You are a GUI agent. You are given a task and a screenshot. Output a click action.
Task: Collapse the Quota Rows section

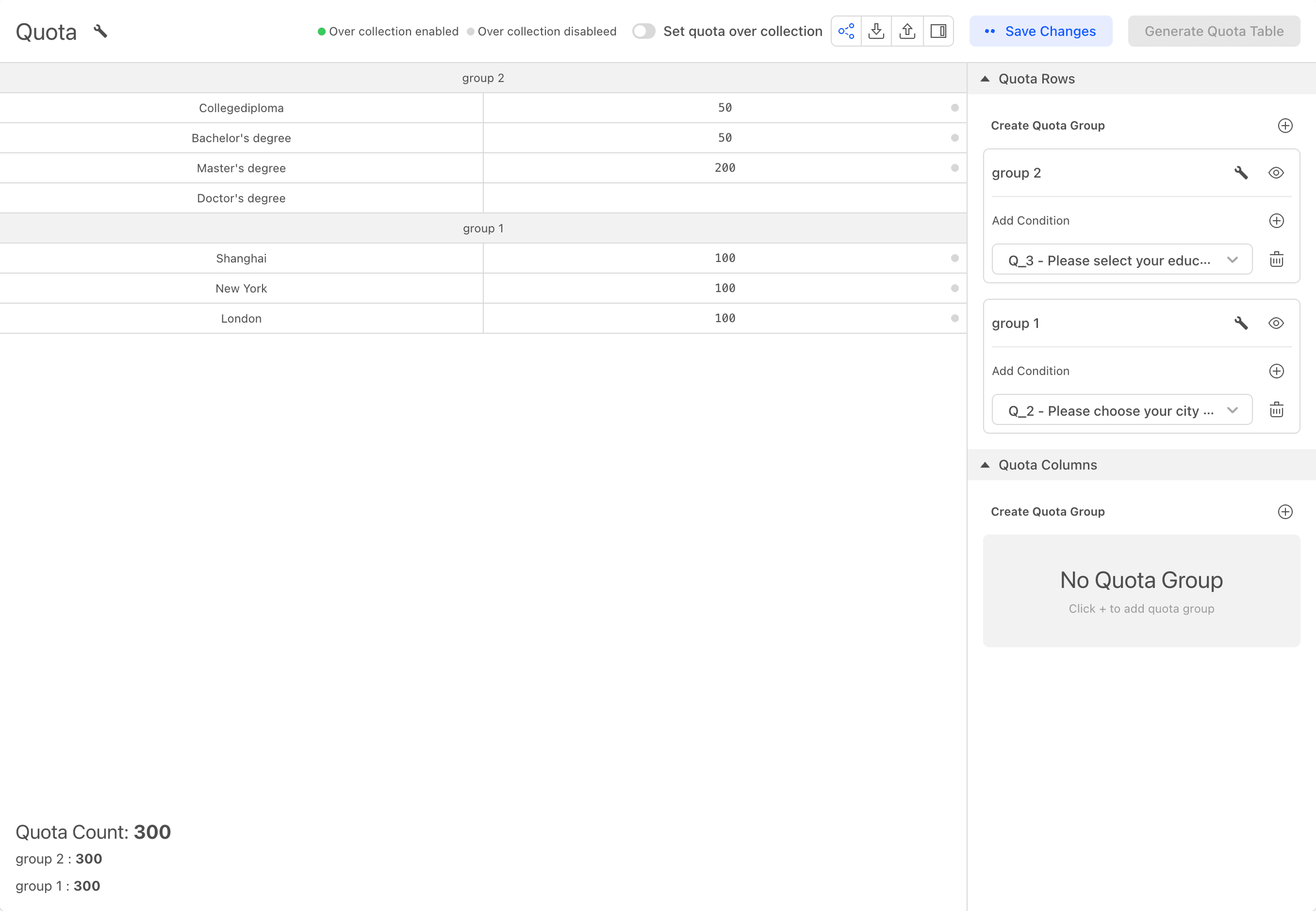[x=985, y=79]
